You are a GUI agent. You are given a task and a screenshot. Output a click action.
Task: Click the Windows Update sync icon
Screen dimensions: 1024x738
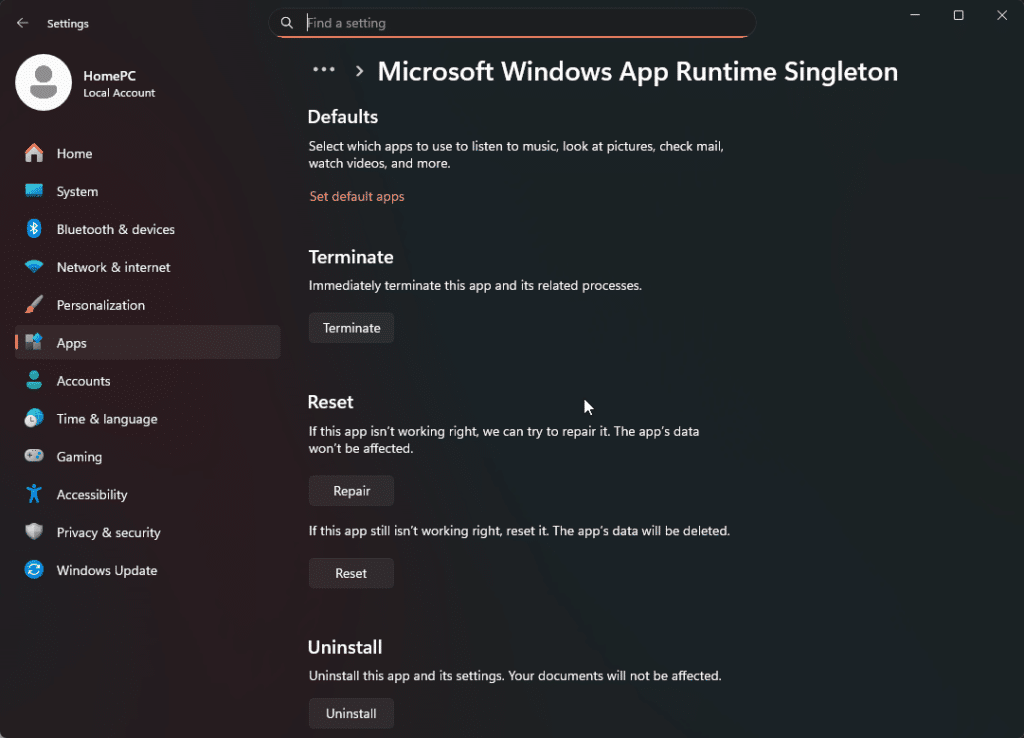(34, 570)
